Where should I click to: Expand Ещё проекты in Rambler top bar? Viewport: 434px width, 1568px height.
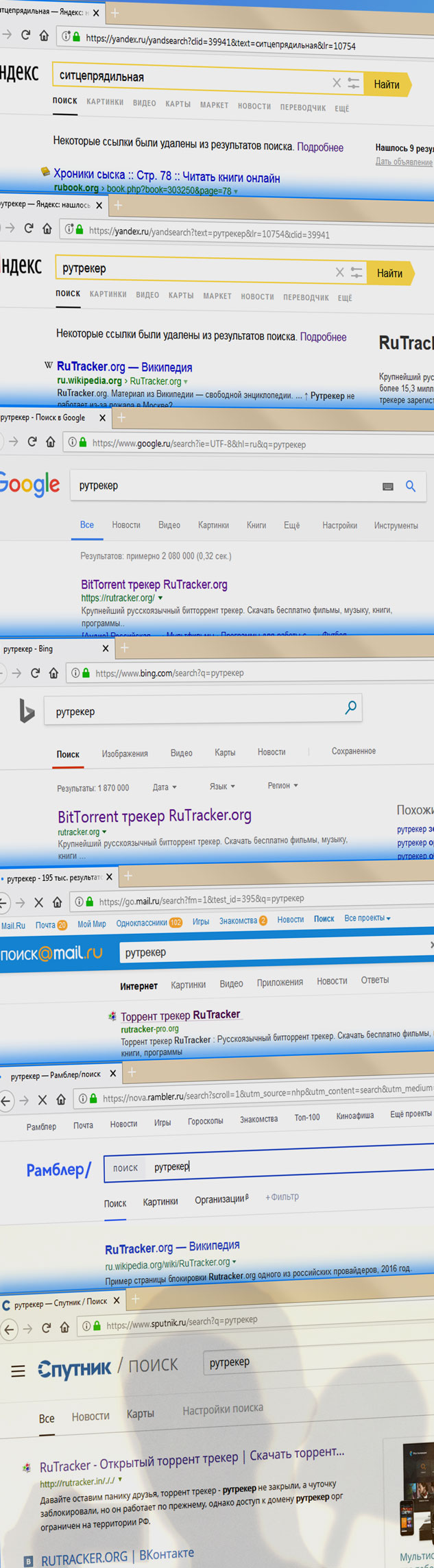point(411,1114)
